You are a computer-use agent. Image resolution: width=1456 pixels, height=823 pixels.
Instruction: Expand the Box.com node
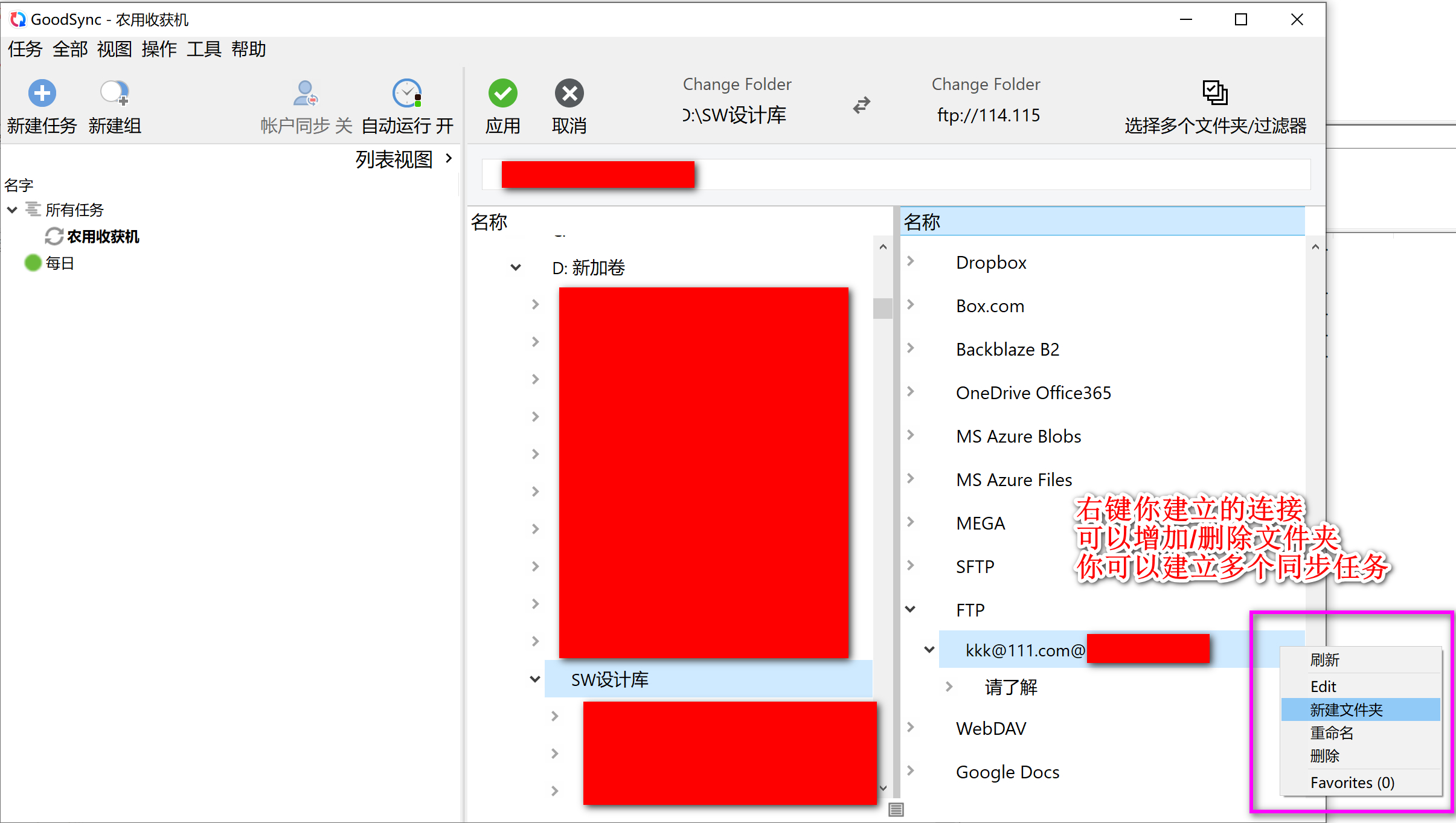(911, 304)
